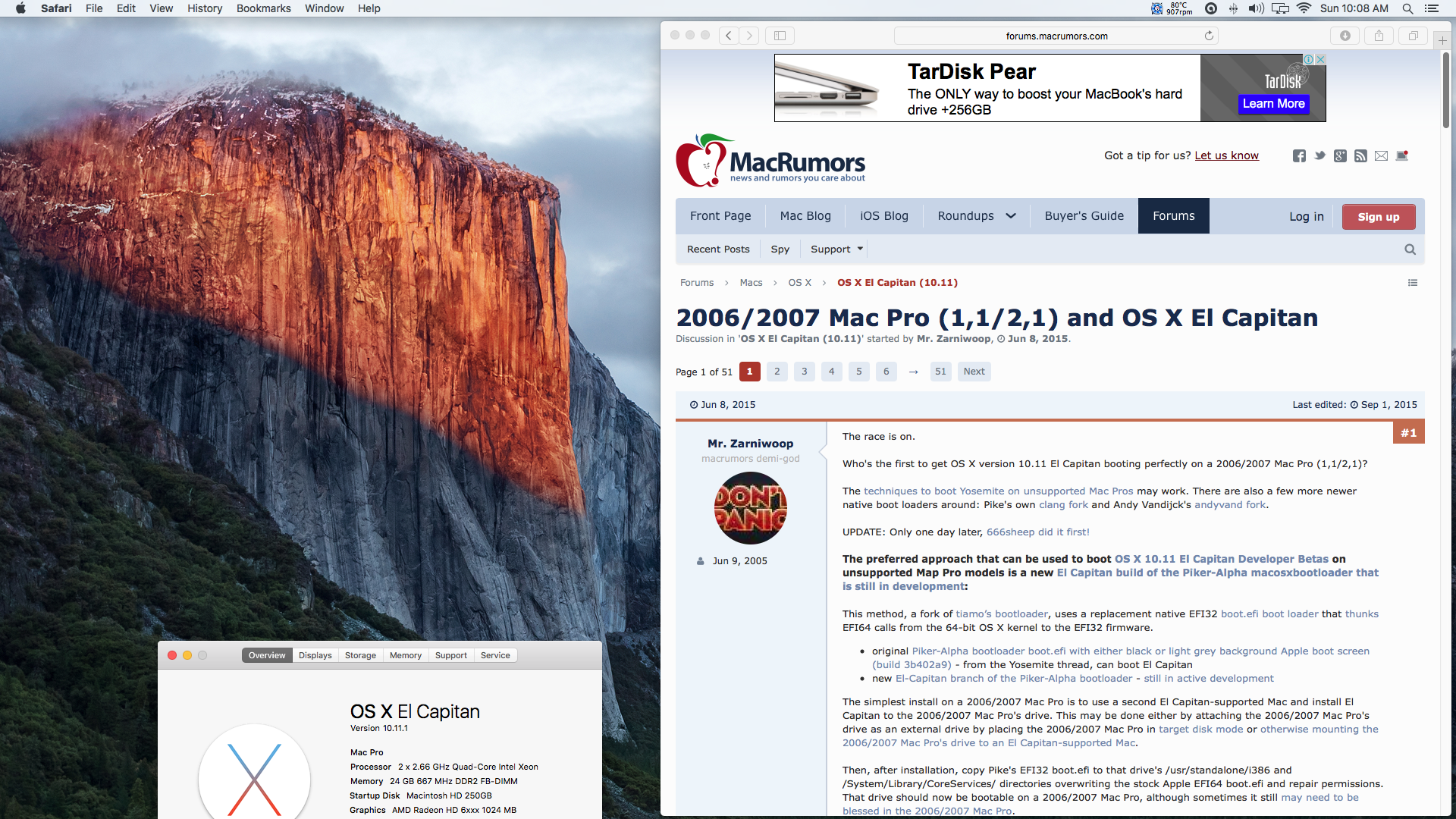Image resolution: width=1456 pixels, height=819 pixels.
Task: Open Spotlight search in the menu bar
Action: 1407,8
